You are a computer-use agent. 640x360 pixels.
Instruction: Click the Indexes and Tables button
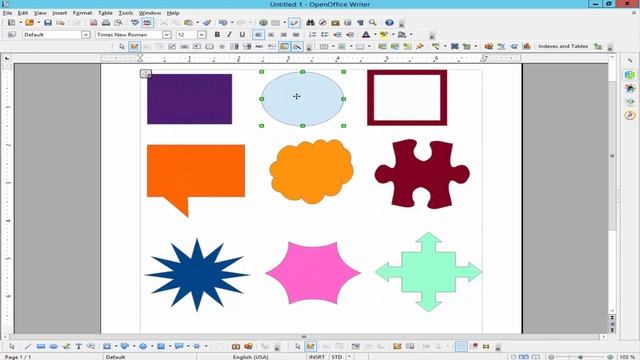(x=563, y=47)
